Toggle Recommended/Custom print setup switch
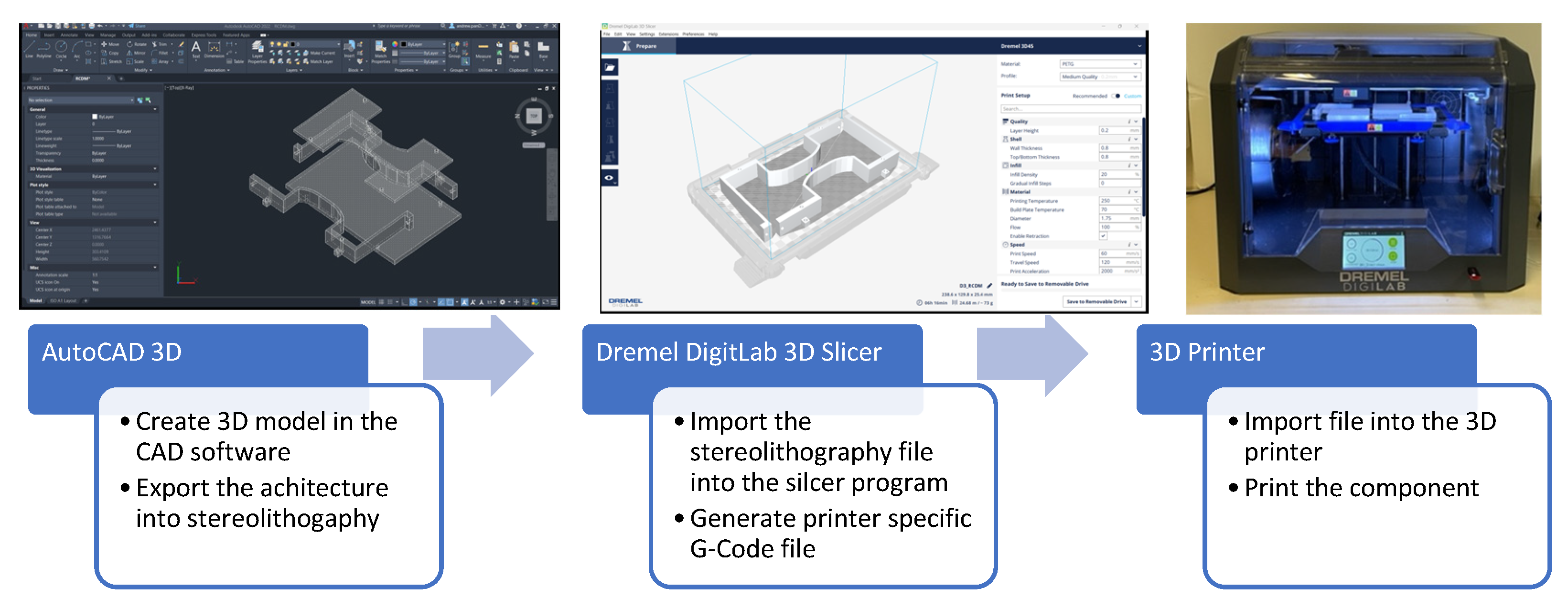This screenshot has height=609, width=1568. click(1116, 96)
